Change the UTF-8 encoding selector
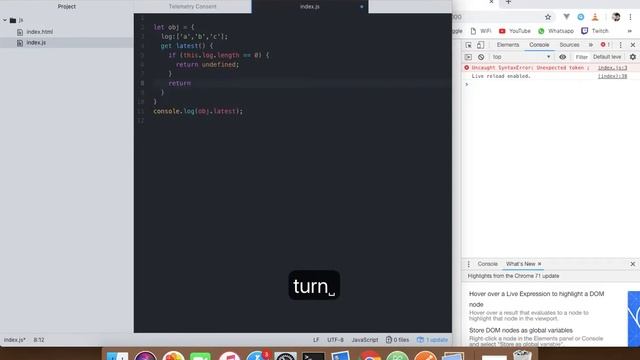Viewport: 640px width, 360px height. (335, 340)
